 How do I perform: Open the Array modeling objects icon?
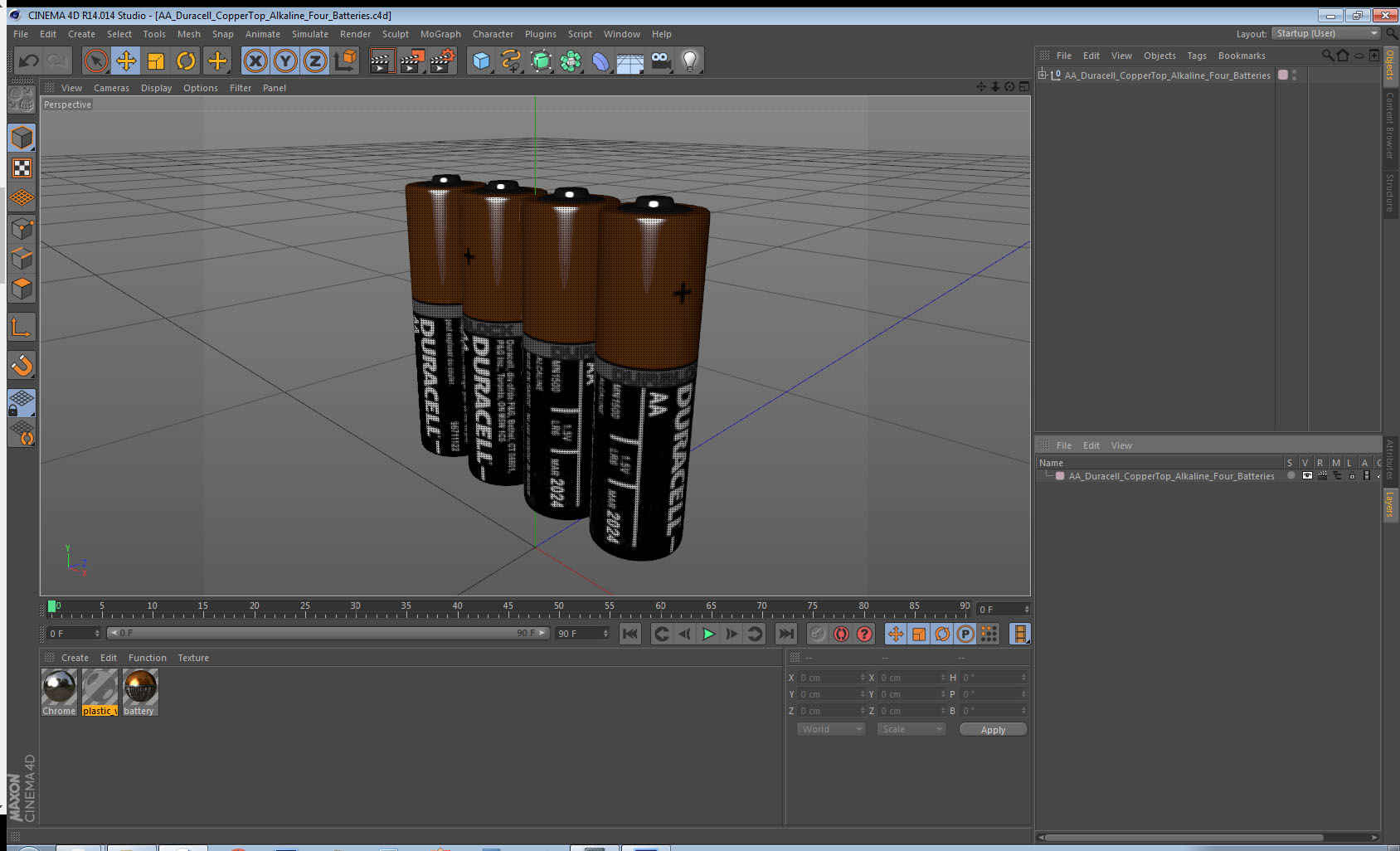pyautogui.click(x=571, y=61)
